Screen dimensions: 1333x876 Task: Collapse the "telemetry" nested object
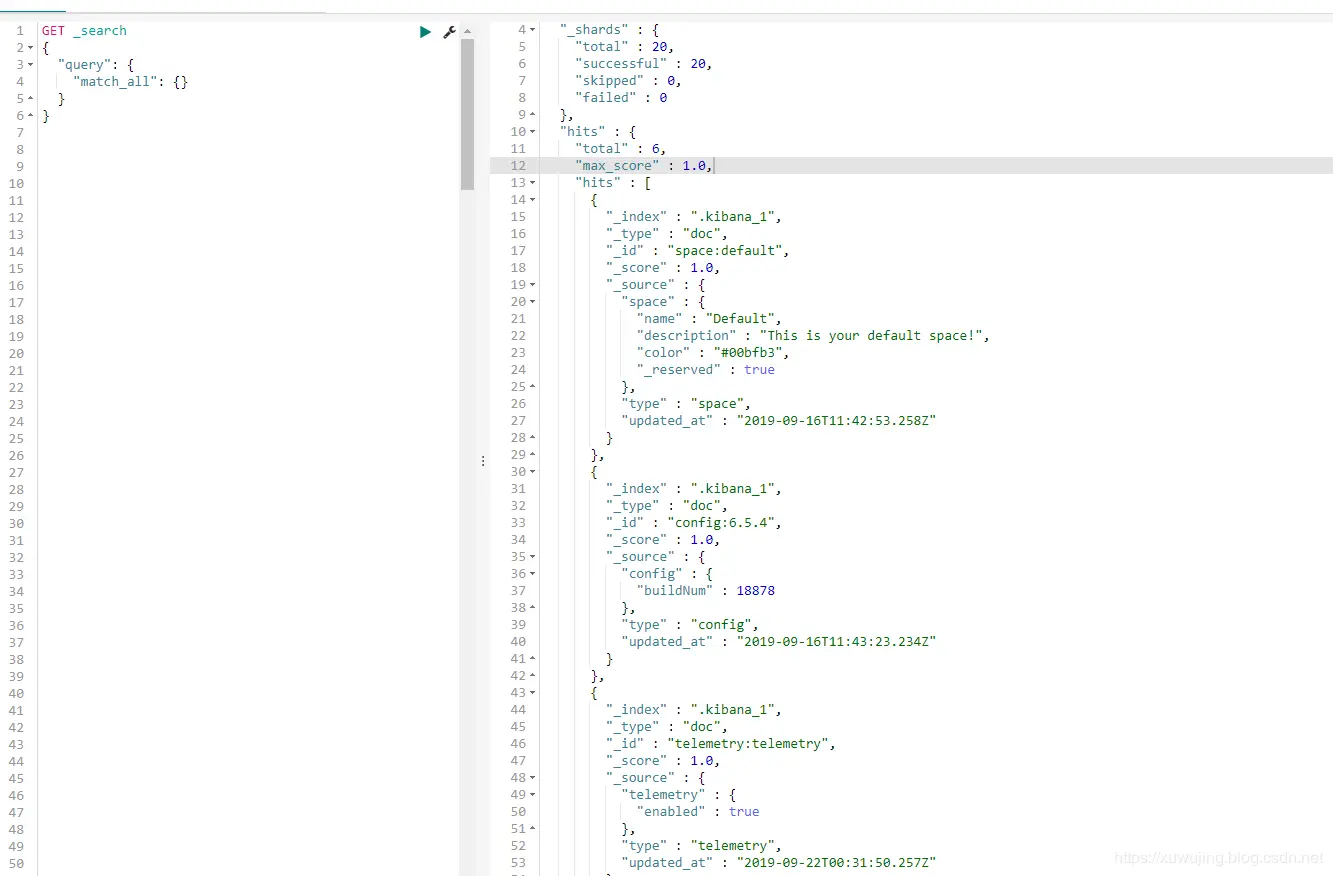(532, 795)
